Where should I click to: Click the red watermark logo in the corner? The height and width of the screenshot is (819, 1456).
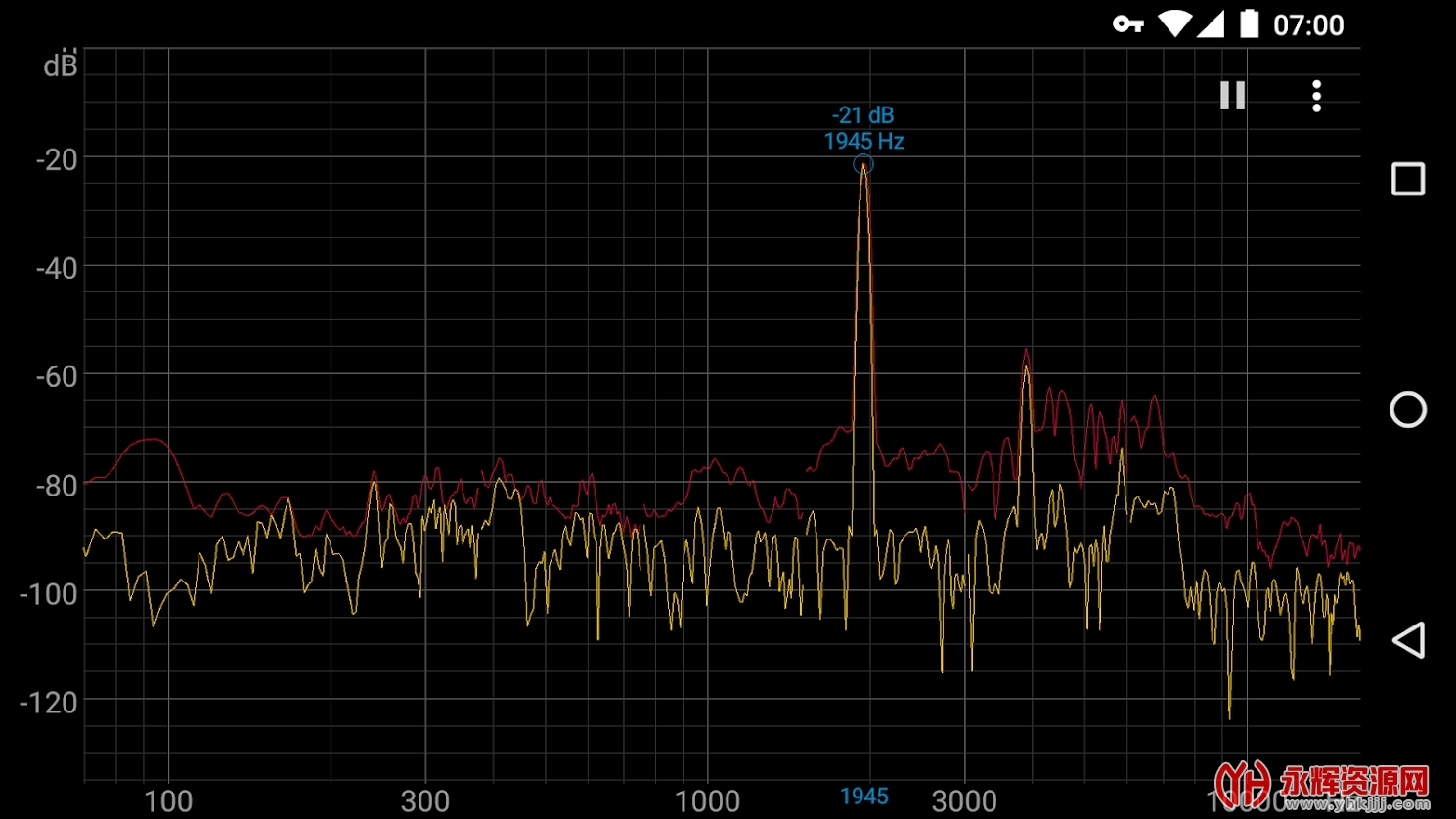[1322, 786]
